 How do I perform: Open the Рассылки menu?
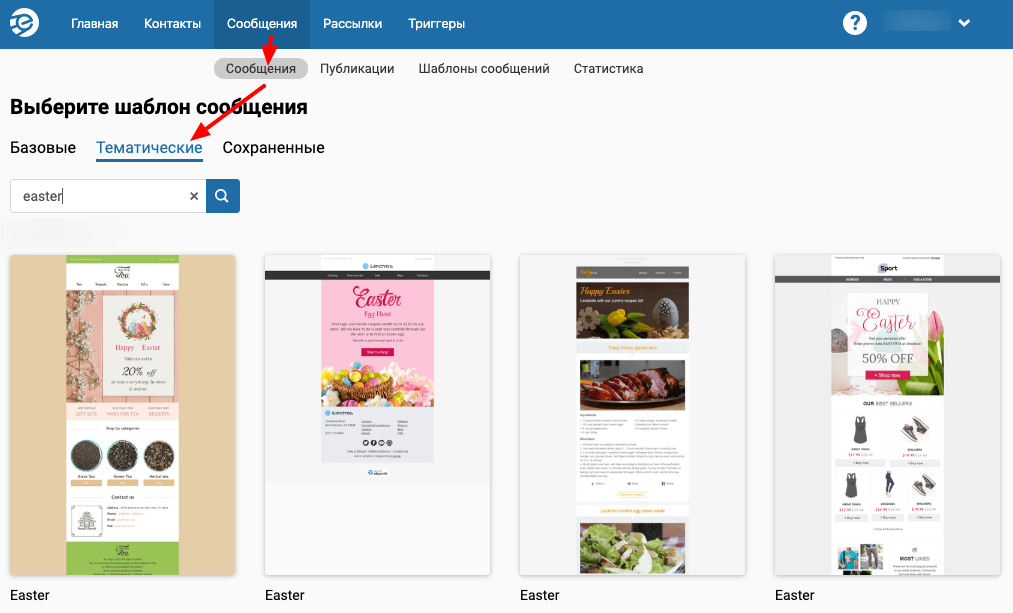353,24
